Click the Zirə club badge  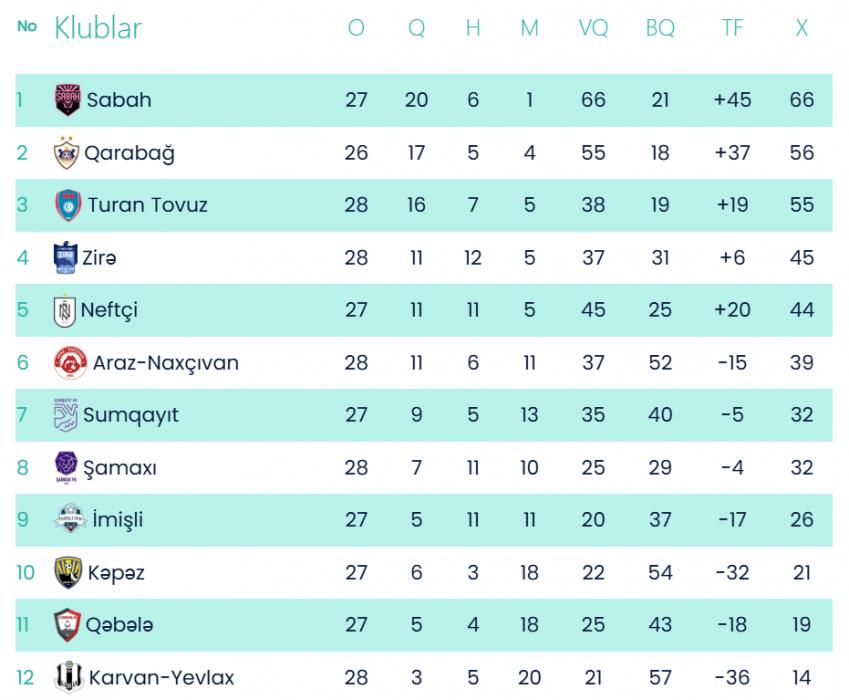(x=65, y=258)
